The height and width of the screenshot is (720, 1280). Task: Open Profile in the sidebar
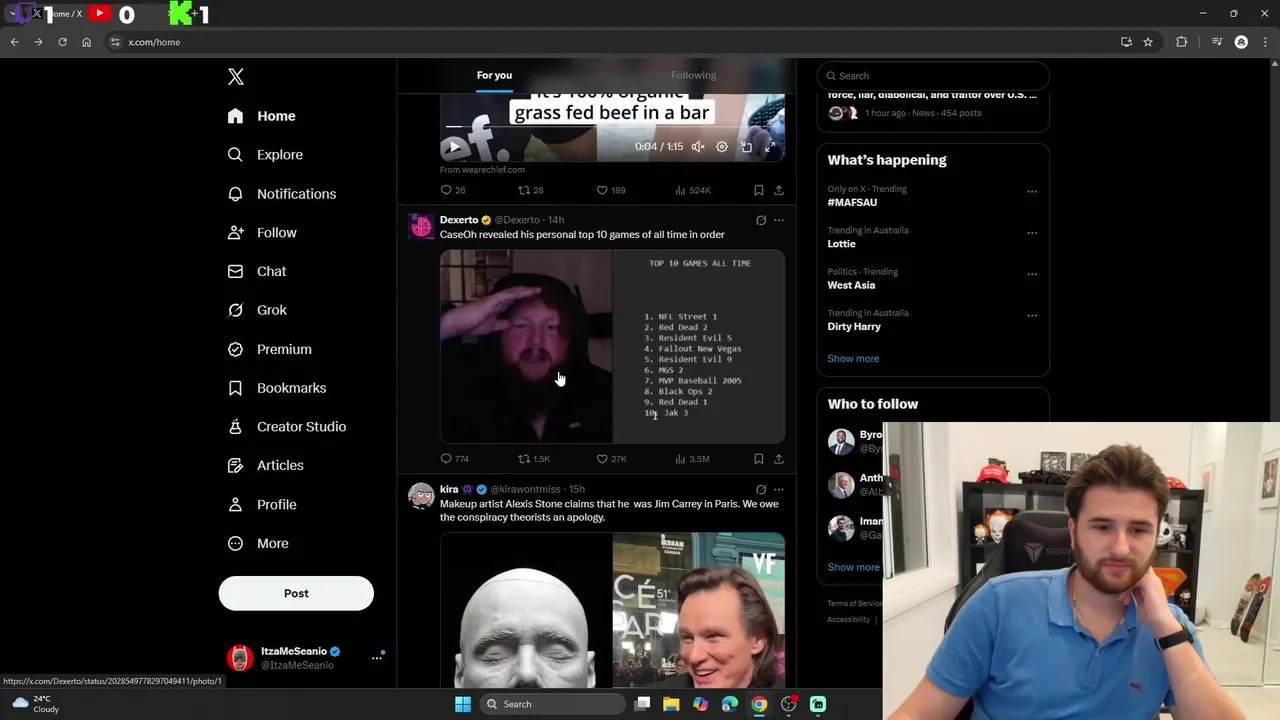pos(261,504)
